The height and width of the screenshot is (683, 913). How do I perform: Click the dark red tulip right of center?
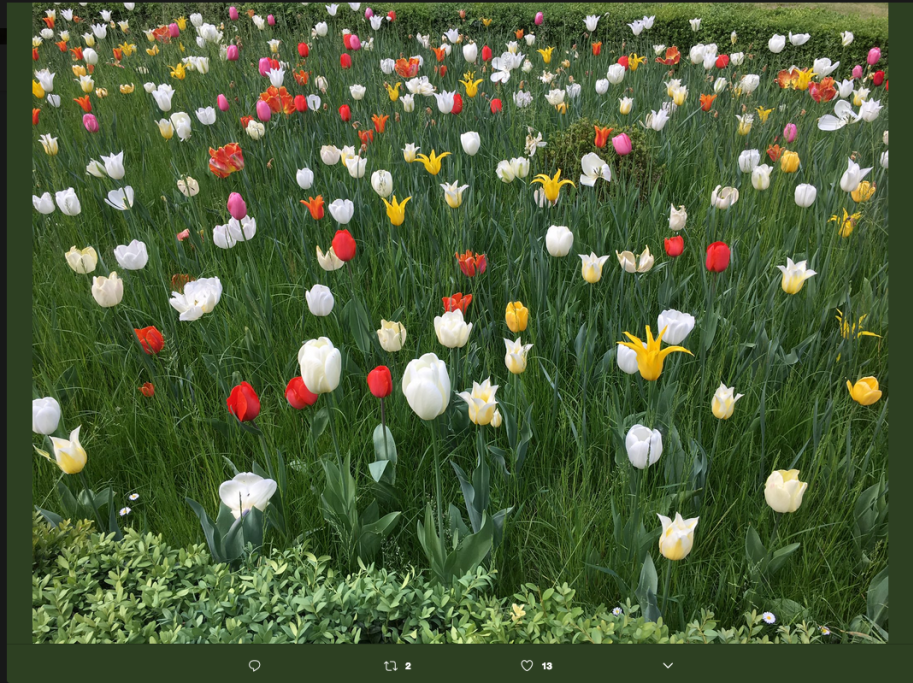pos(717,257)
